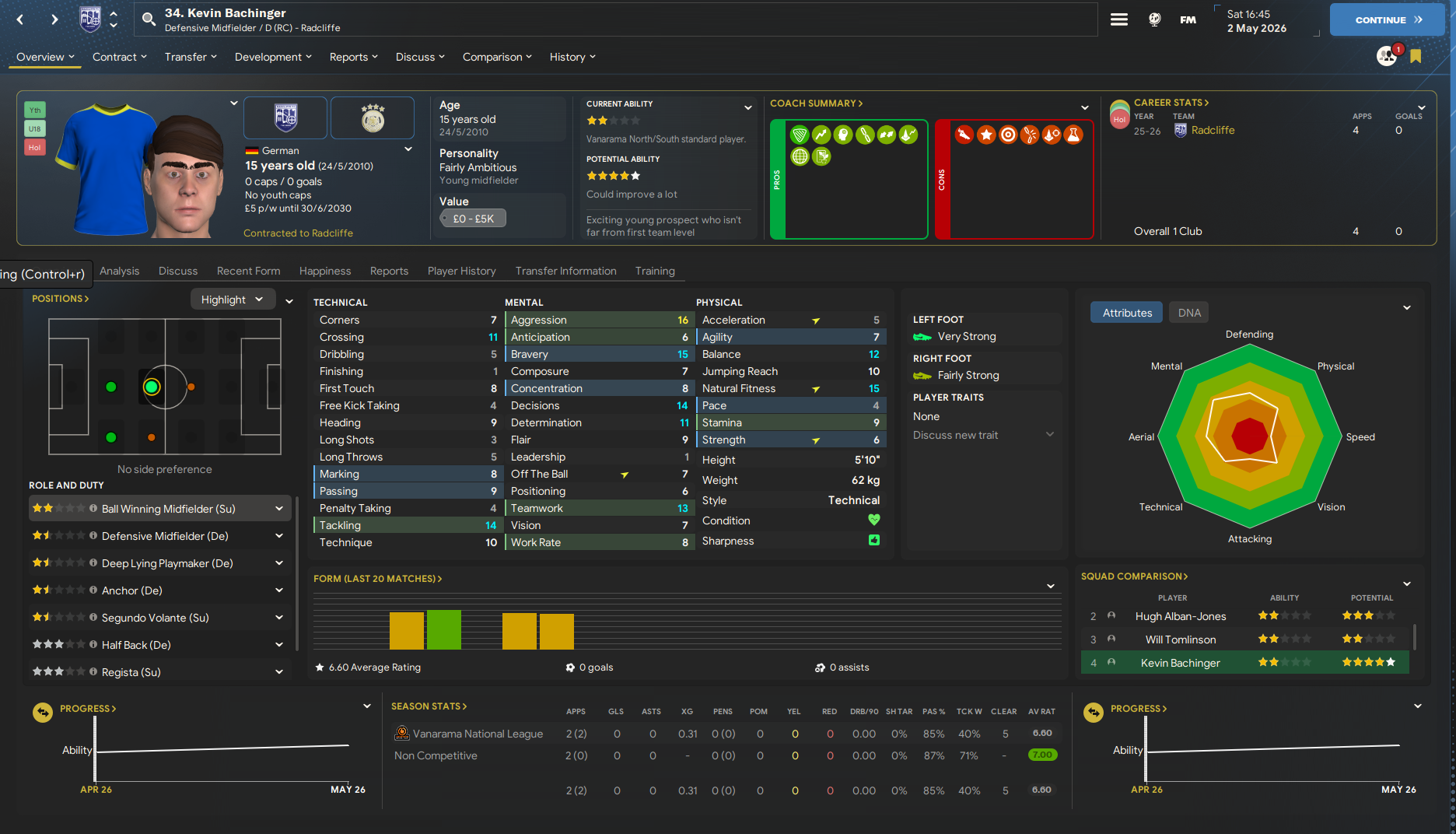Switch radar chart to DNA view

coord(1189,313)
